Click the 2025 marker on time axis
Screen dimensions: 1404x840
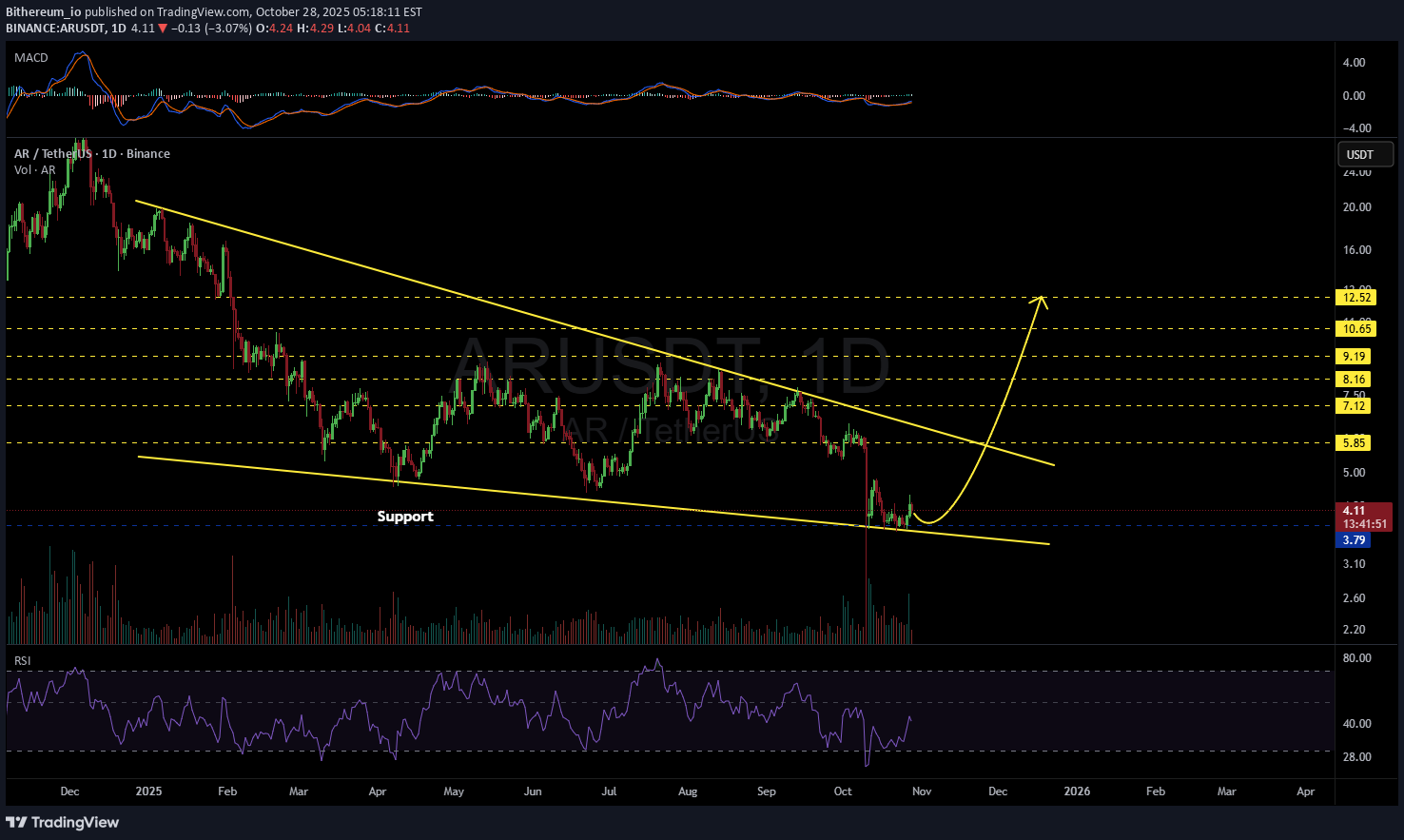point(148,791)
